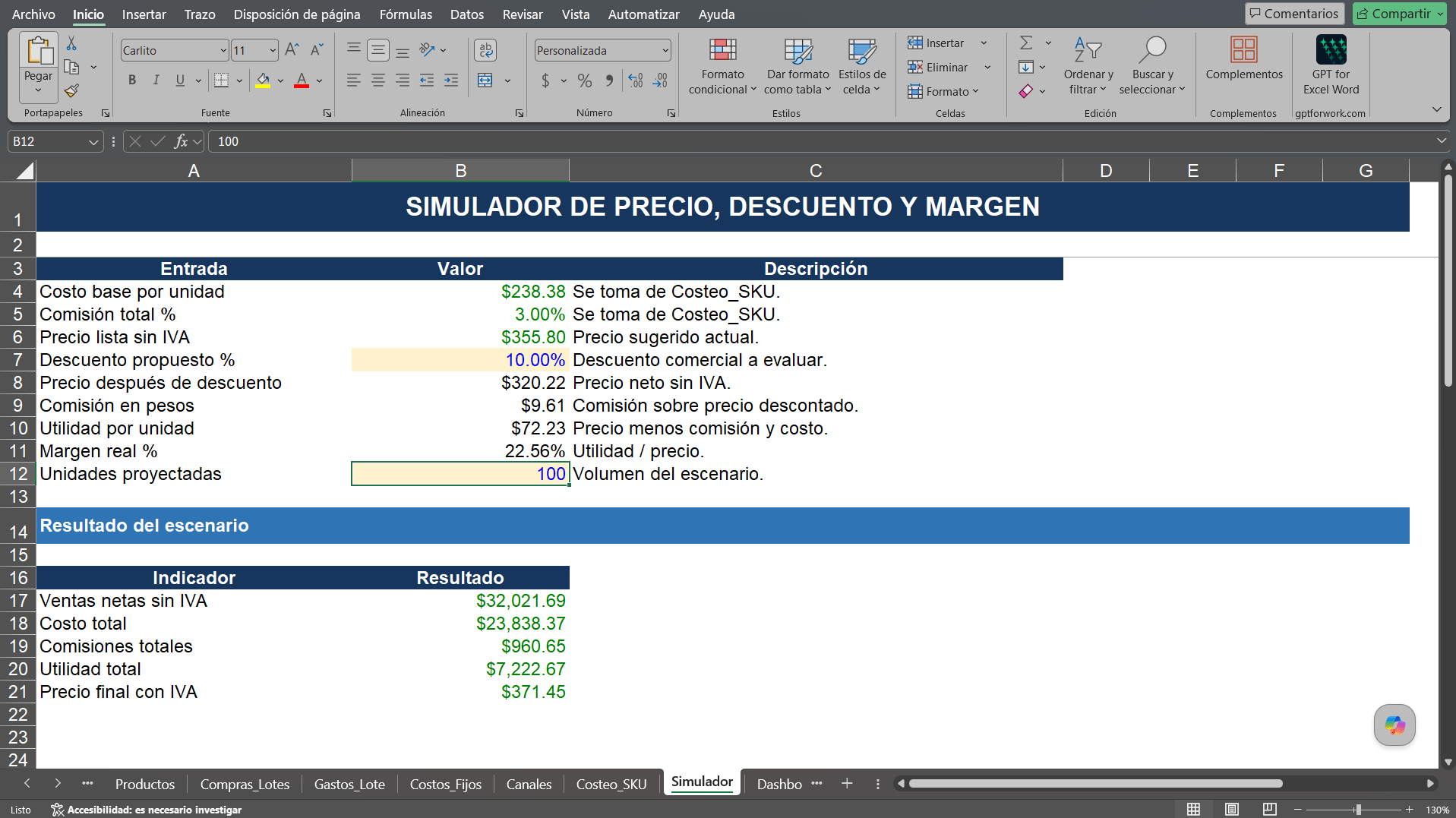1456x818 pixels.
Task: Toggle bold formatting
Action: tap(132, 80)
